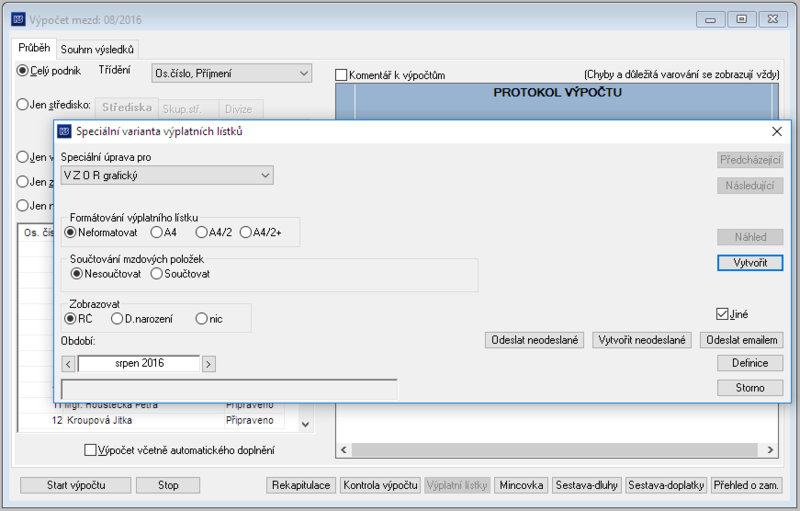This screenshot has height=511, width=800.
Task: Click the protocol horizontal scrollbar's right arrow
Action: click(x=770, y=450)
